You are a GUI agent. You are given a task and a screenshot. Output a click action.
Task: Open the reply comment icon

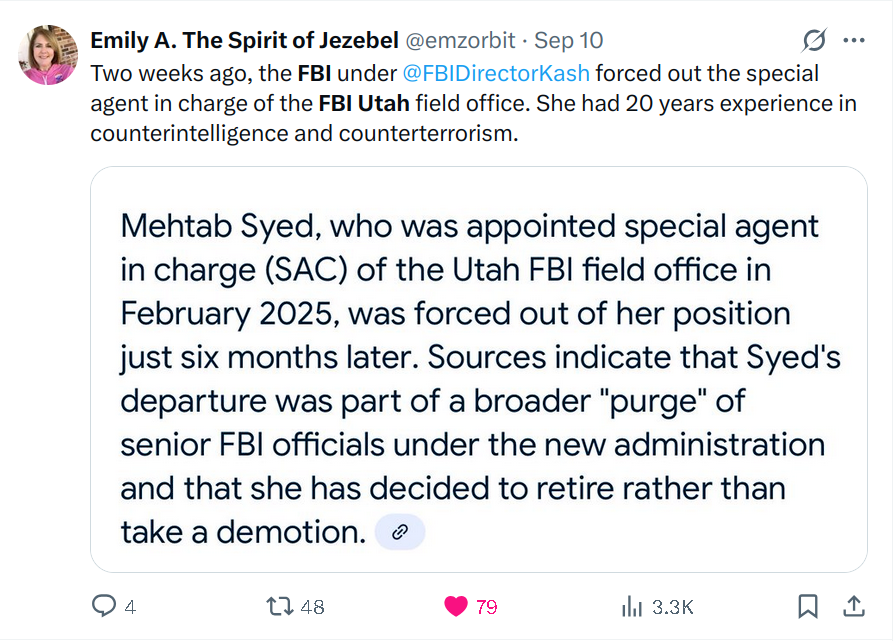104,606
